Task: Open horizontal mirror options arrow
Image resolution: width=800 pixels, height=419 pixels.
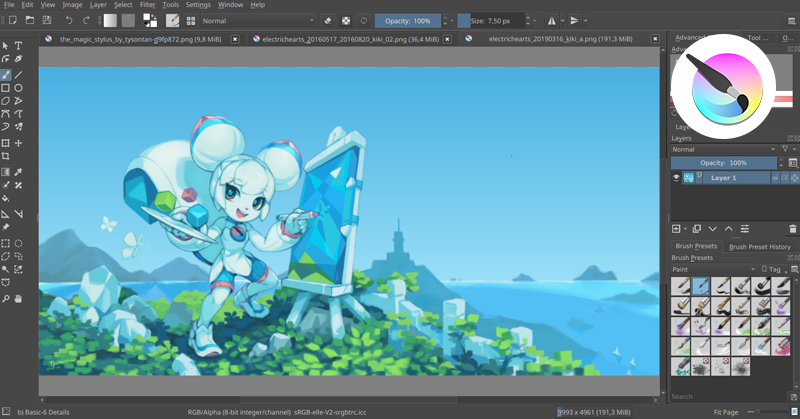Action: coord(563,21)
